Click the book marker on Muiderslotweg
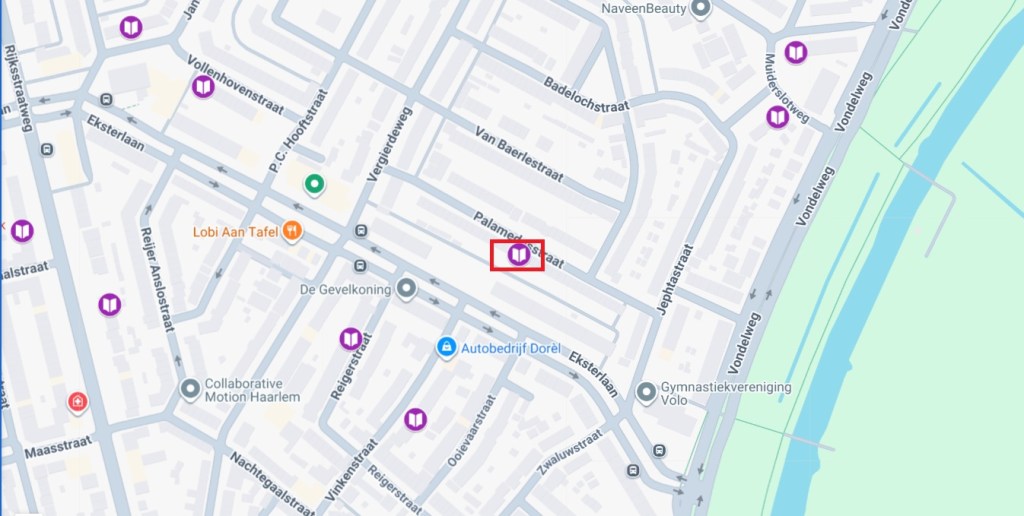The height and width of the screenshot is (516, 1024). click(777, 117)
